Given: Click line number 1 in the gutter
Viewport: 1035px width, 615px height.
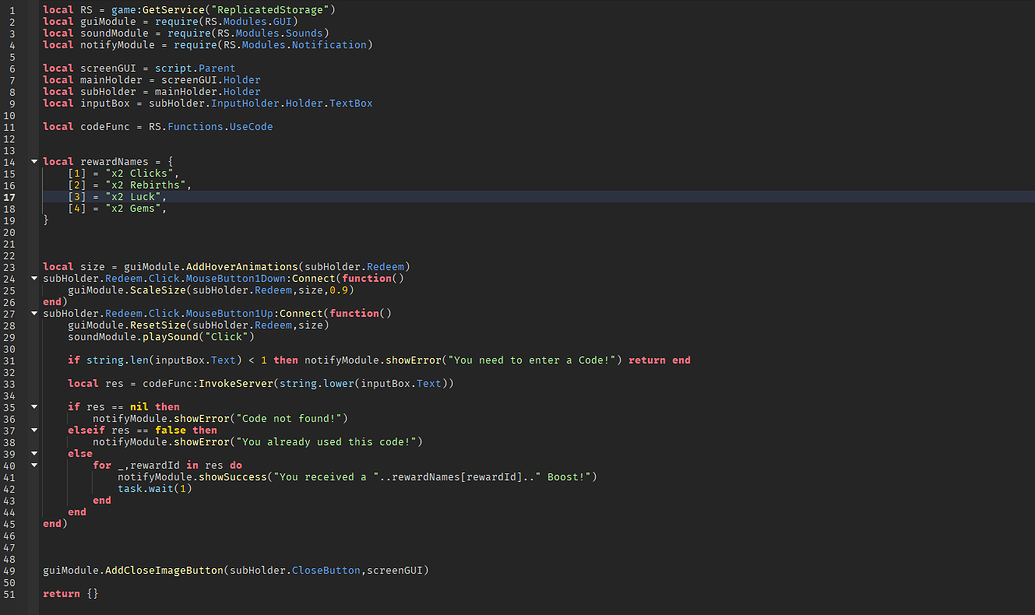Looking at the screenshot, I should pyautogui.click(x=12, y=9).
